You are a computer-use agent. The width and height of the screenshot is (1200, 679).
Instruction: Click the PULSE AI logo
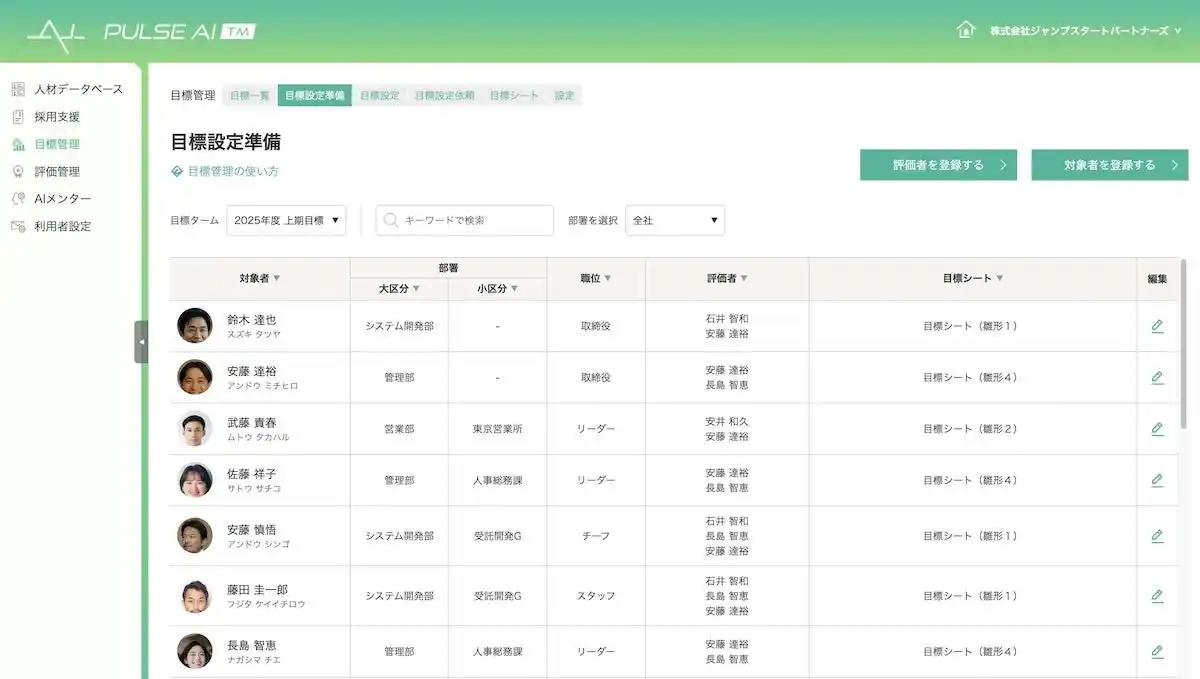click(x=141, y=32)
